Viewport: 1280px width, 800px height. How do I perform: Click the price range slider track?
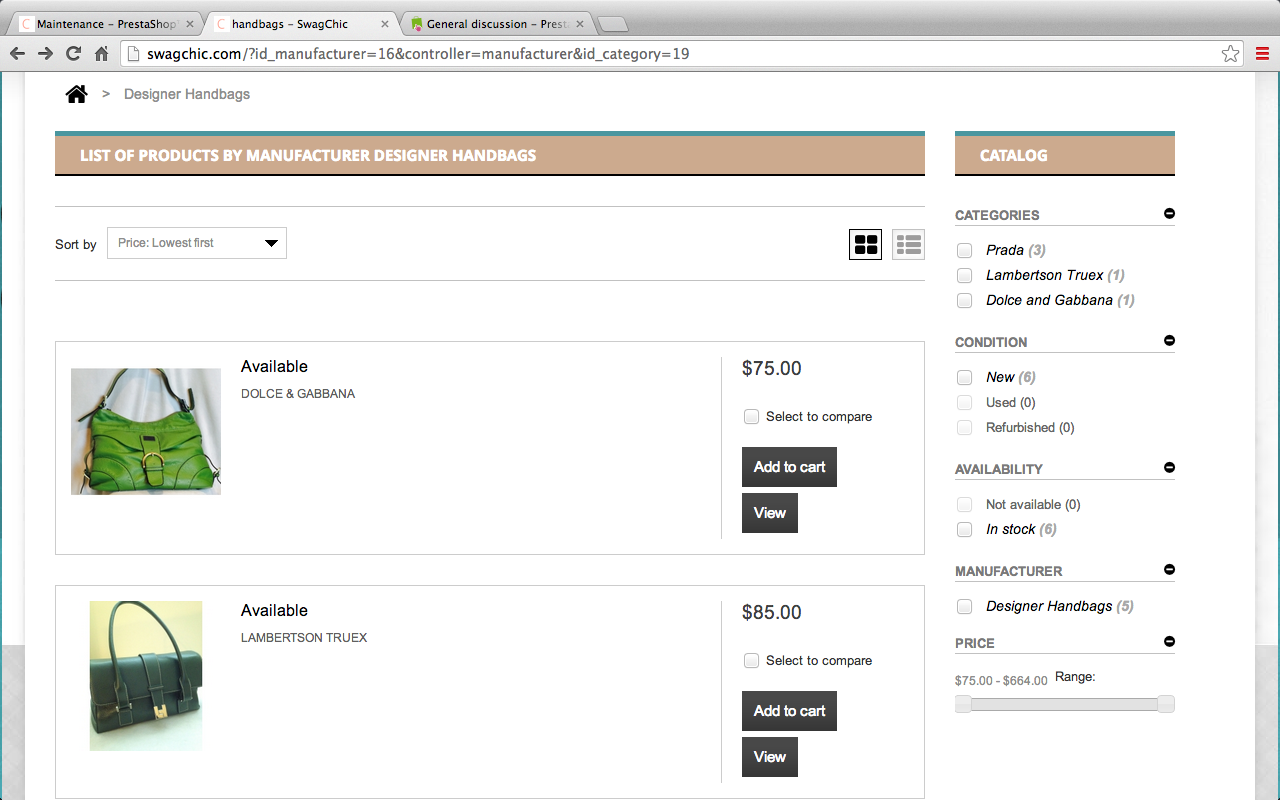coord(1065,704)
